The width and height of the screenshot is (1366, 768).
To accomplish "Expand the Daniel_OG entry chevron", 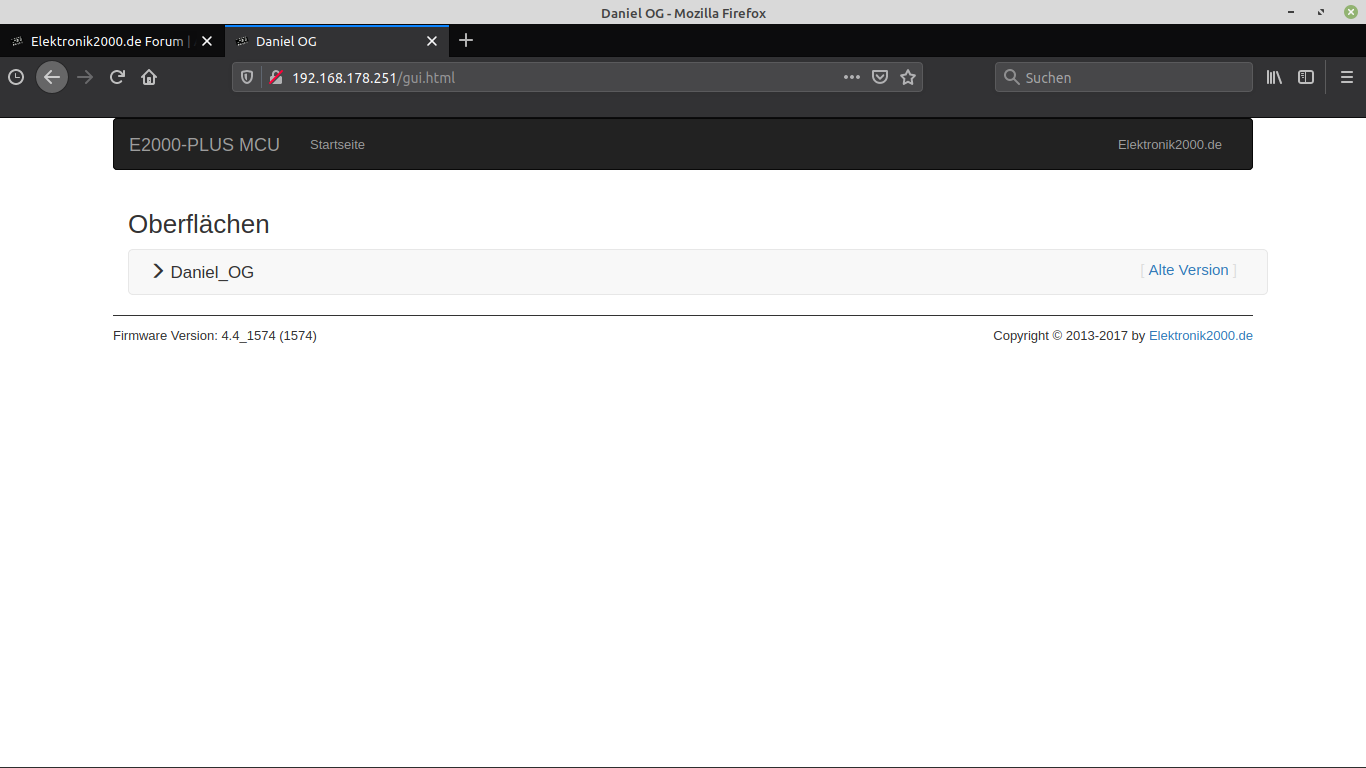I will coord(158,271).
